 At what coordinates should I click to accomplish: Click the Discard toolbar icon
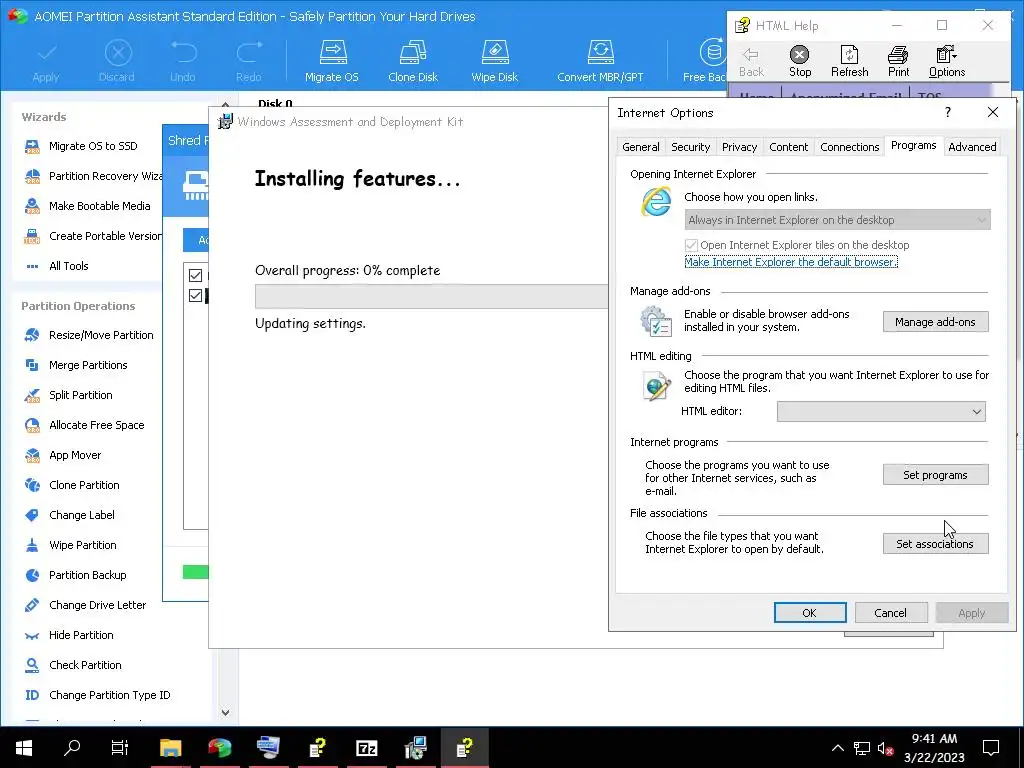(x=117, y=61)
